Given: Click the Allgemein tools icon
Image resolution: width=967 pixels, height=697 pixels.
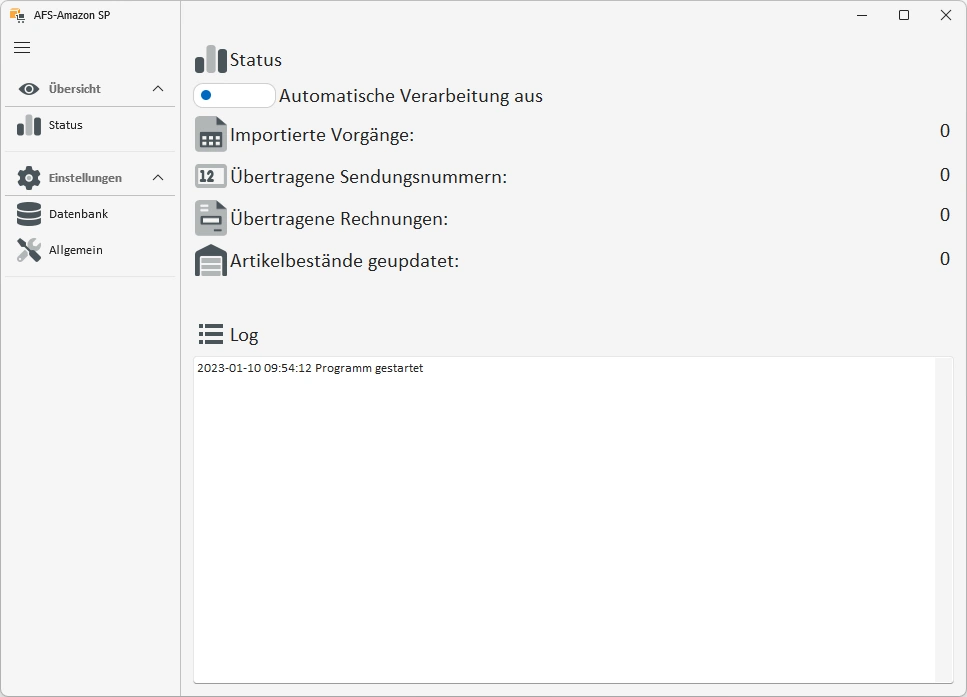Looking at the screenshot, I should tap(29, 250).
